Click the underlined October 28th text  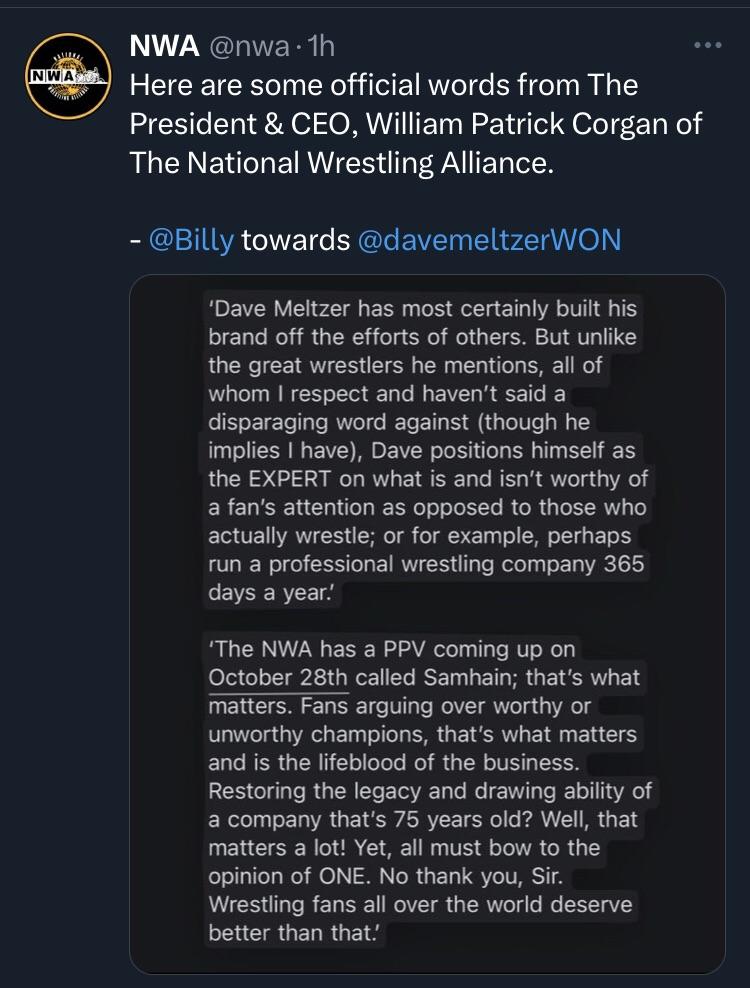[278, 678]
